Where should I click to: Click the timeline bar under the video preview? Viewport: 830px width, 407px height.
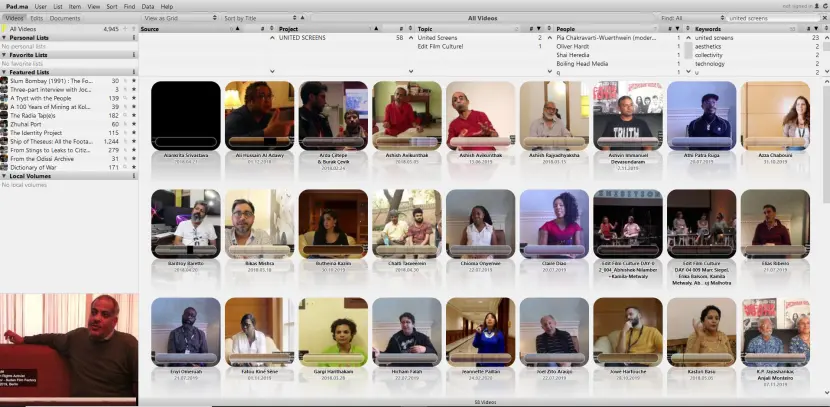tap(69, 400)
